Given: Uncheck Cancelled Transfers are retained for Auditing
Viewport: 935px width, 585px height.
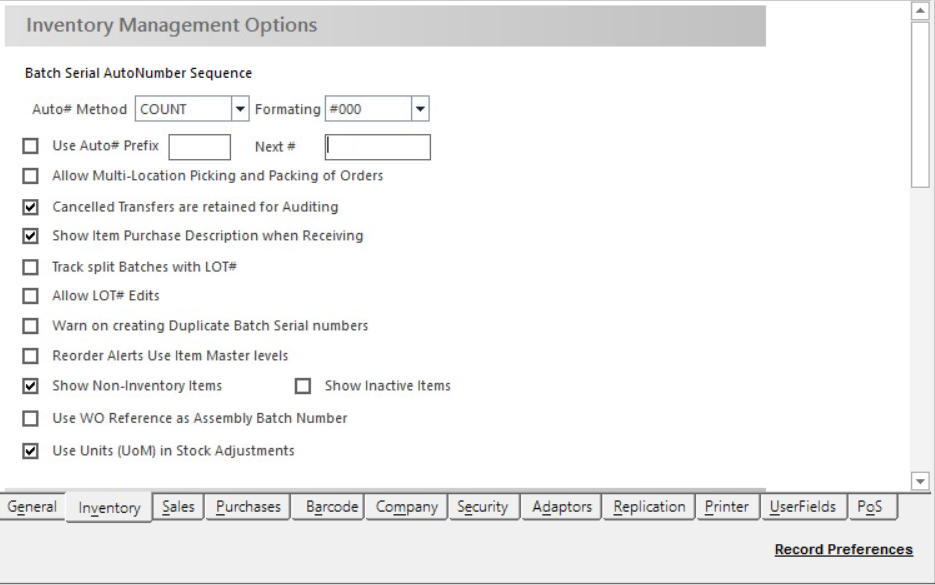Looking at the screenshot, I should (x=30, y=207).
